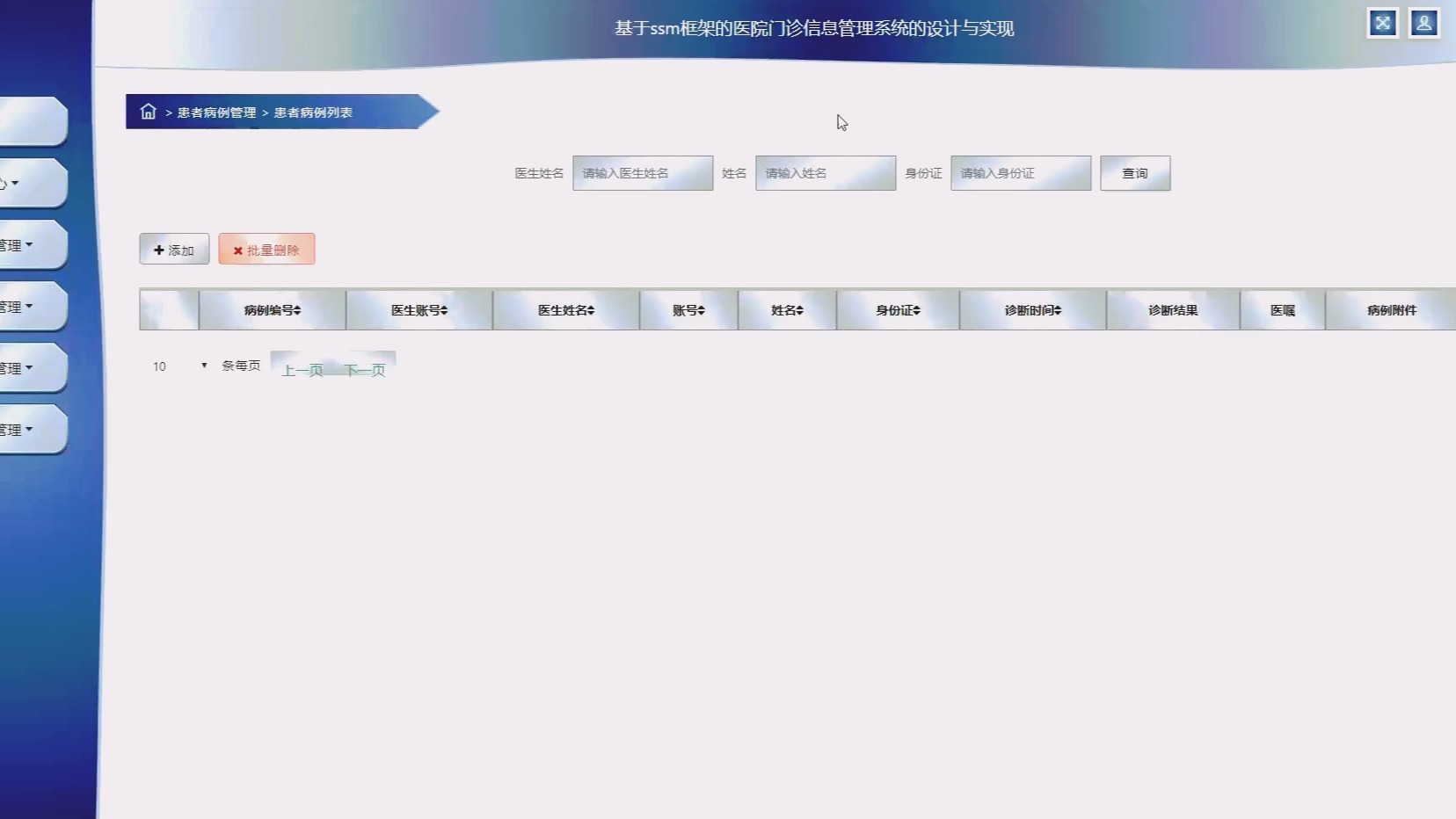Viewport: 1456px width, 819px height.
Task: Sort by 医生姓名 column
Action: coord(566,310)
